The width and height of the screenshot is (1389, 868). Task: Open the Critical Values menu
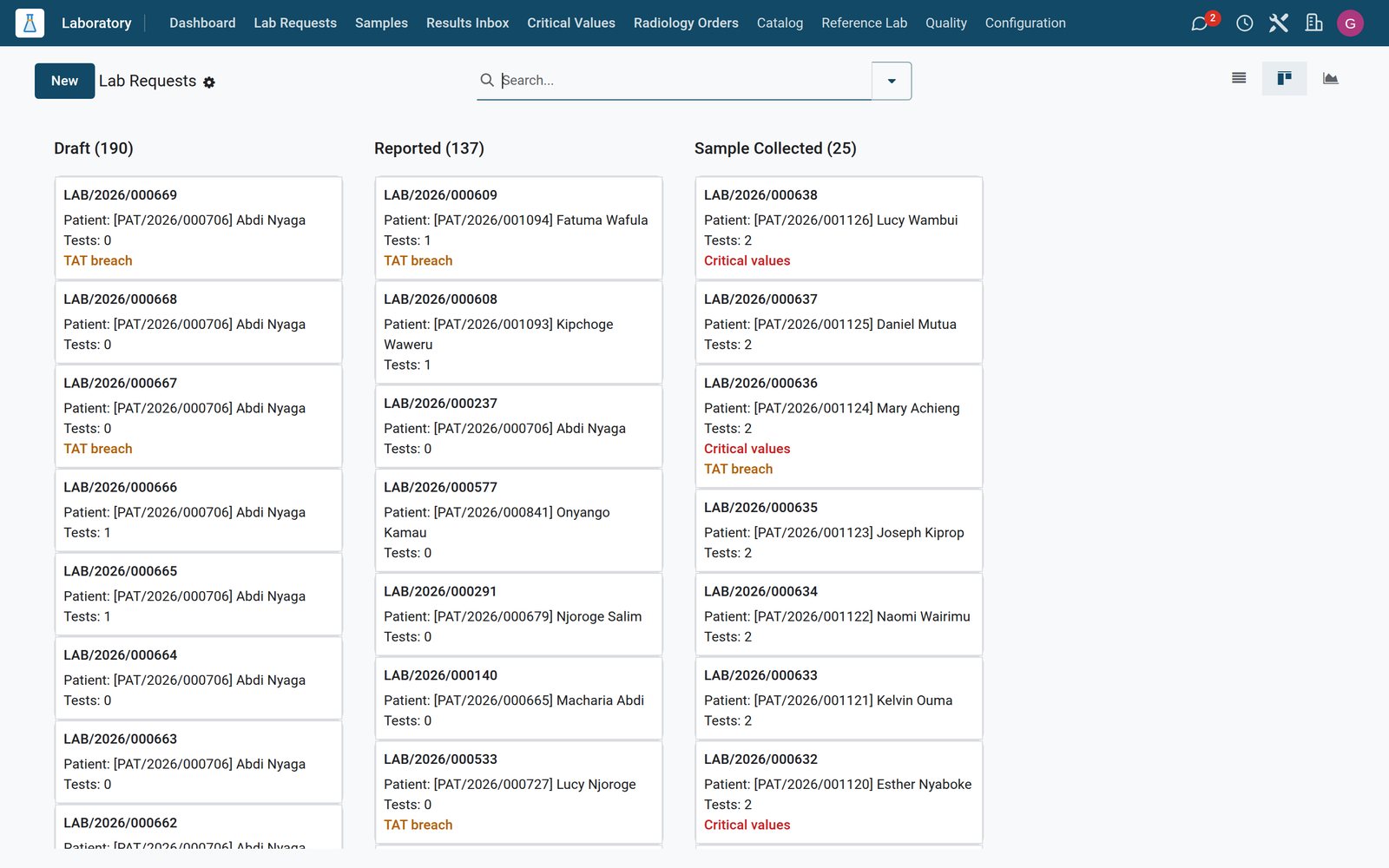[571, 23]
